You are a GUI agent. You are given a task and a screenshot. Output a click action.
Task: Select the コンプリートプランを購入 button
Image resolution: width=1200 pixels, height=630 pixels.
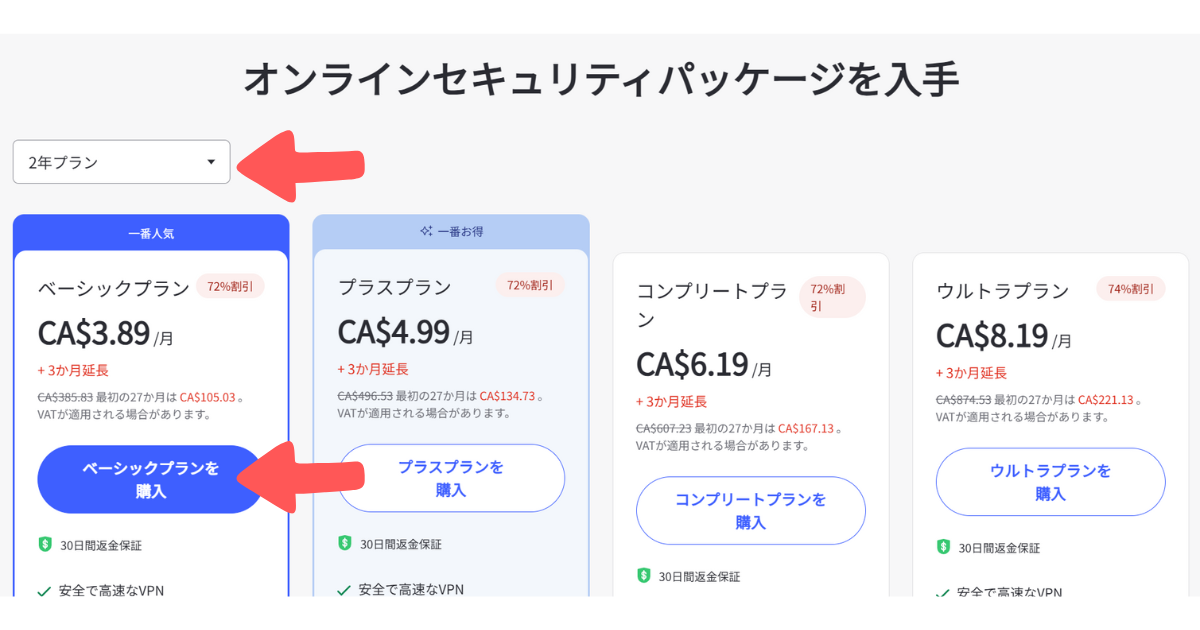click(750, 510)
